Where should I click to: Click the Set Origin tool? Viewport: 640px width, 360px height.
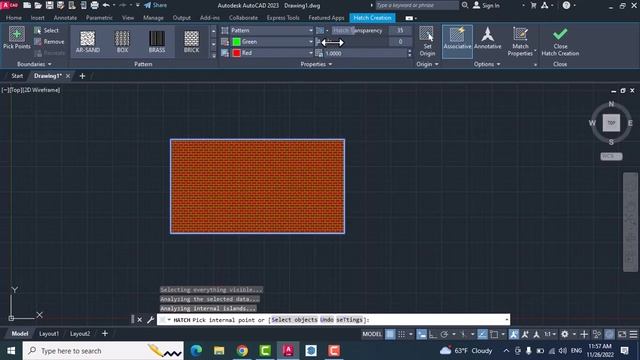(x=427, y=41)
